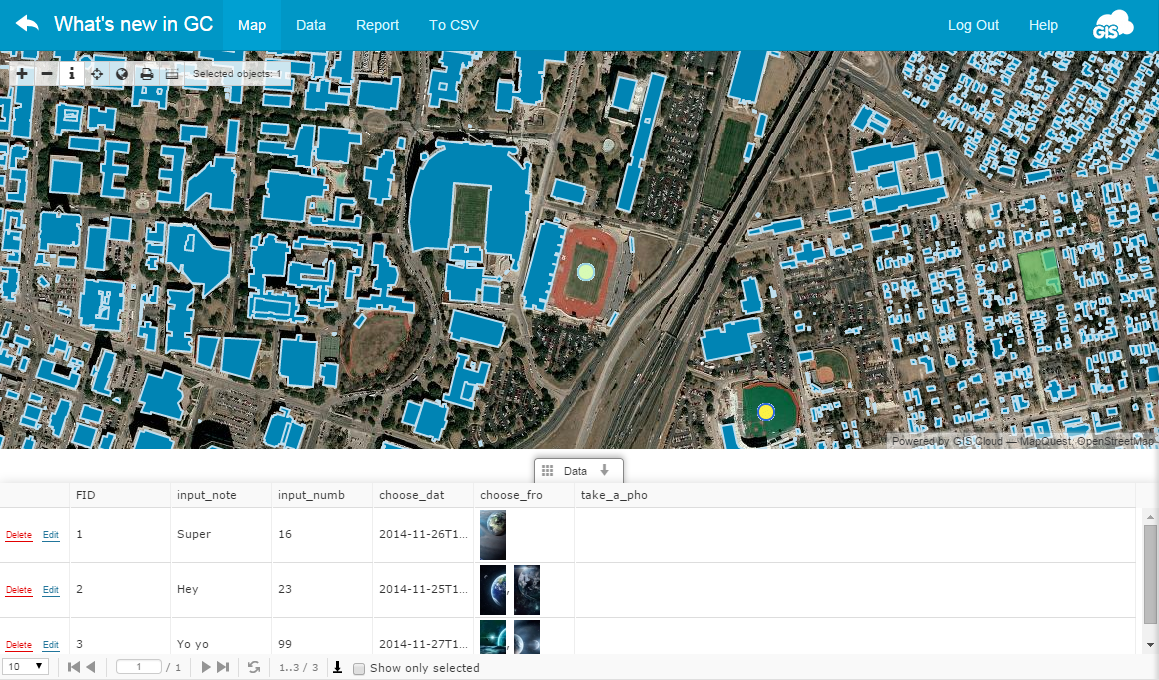
Task: Select the measure ruler tool
Action: pos(172,73)
